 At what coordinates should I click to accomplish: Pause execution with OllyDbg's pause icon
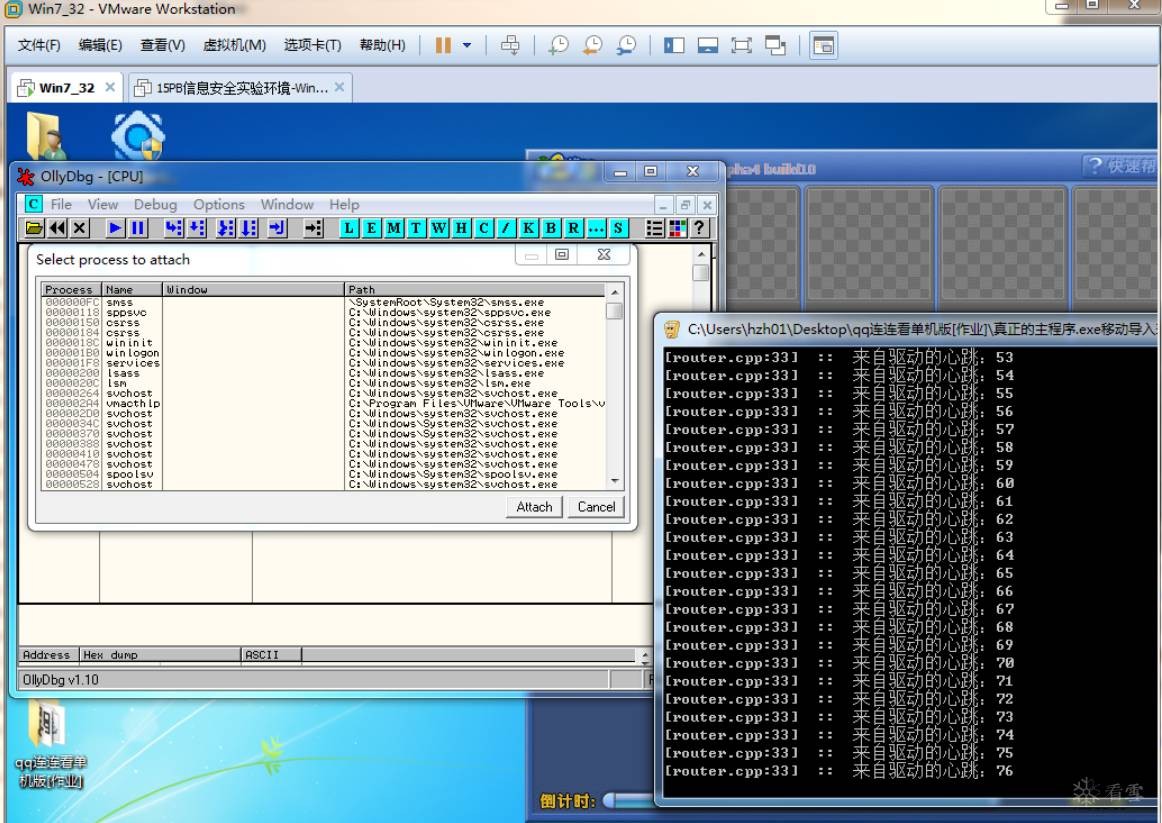tap(138, 228)
